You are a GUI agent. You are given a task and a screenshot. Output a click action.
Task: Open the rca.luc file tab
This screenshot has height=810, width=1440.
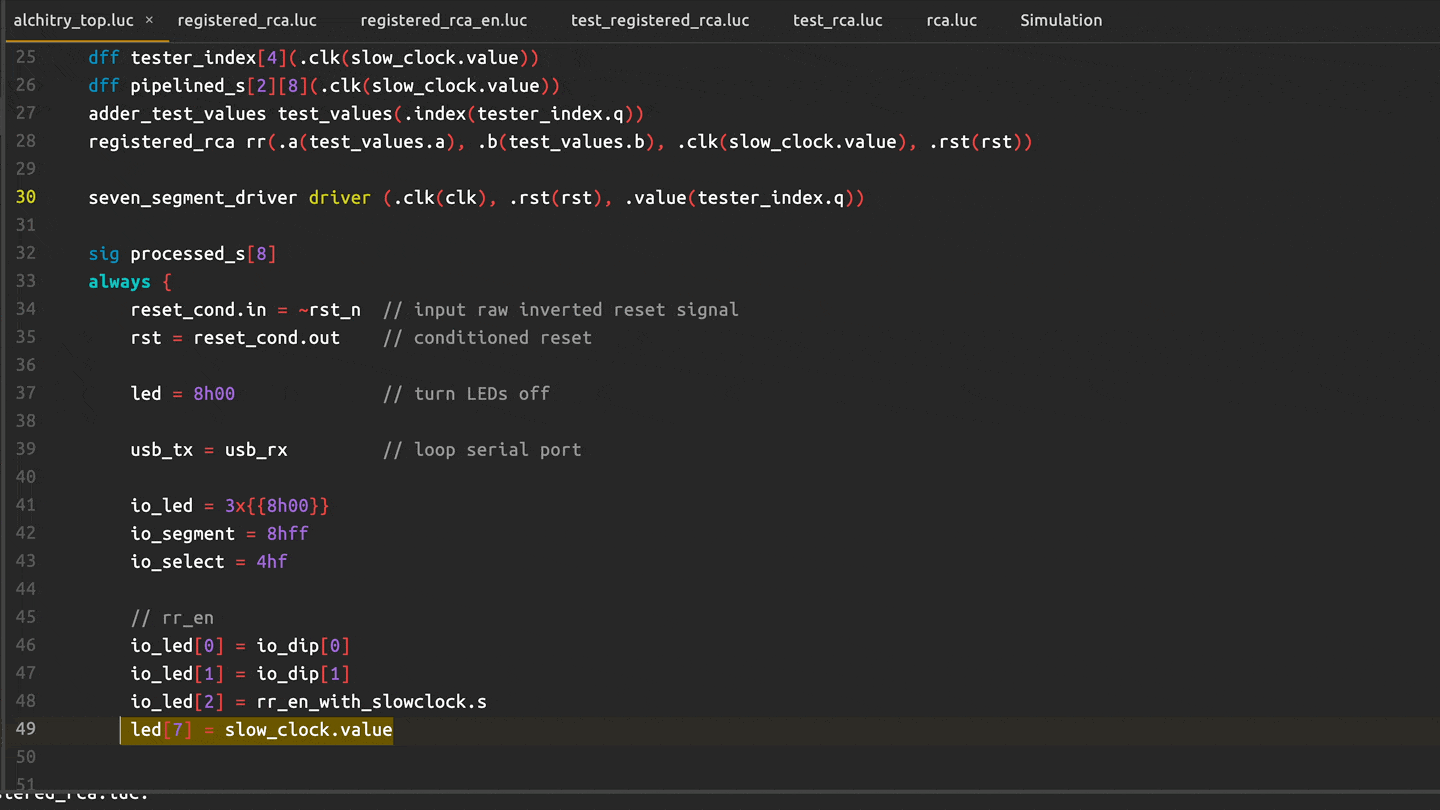point(951,20)
